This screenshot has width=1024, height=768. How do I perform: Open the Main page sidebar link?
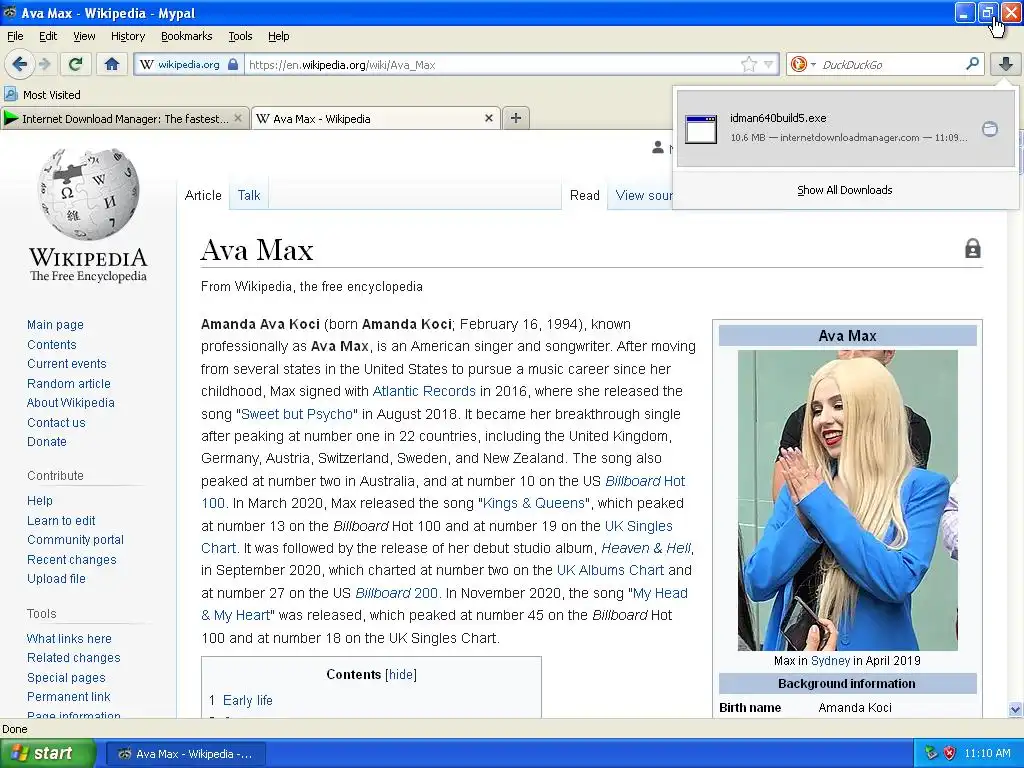click(56, 325)
